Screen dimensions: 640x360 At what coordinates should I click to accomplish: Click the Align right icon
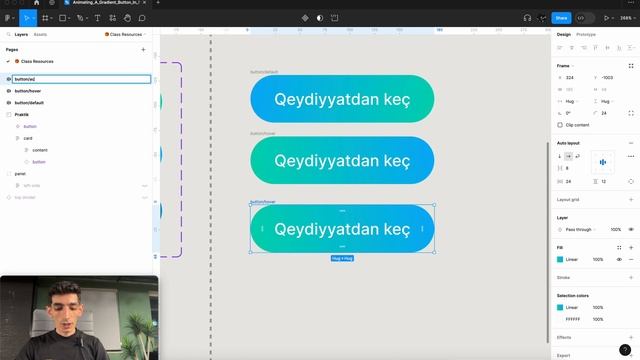tap(584, 48)
